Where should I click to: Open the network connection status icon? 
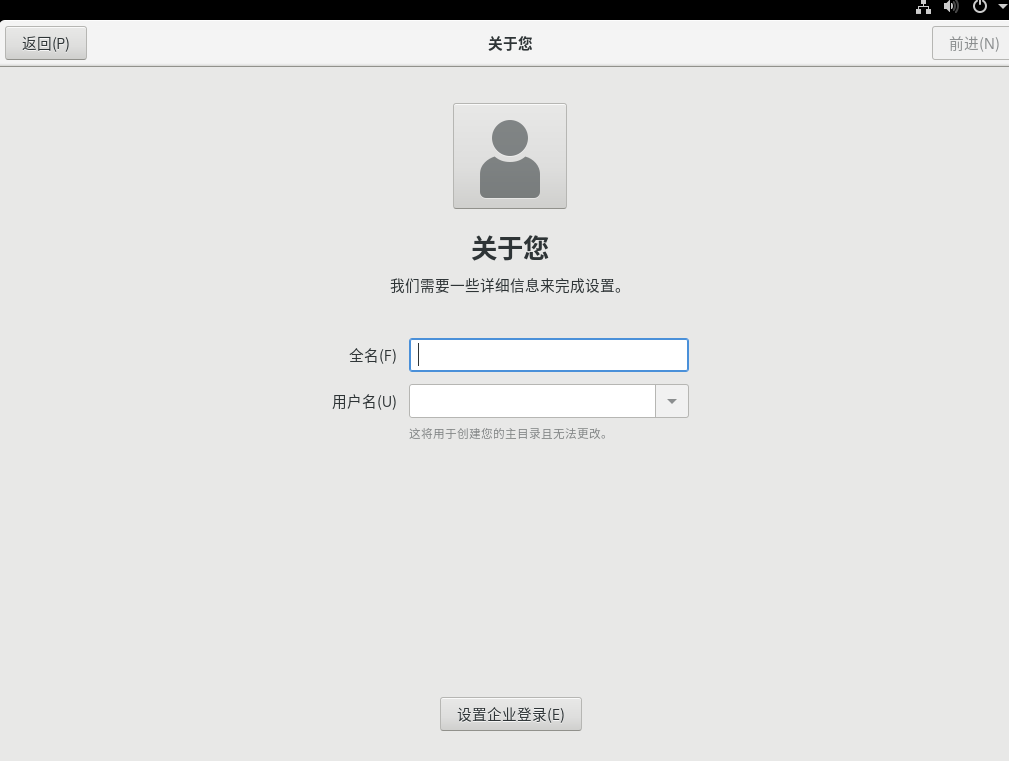tap(923, 7)
